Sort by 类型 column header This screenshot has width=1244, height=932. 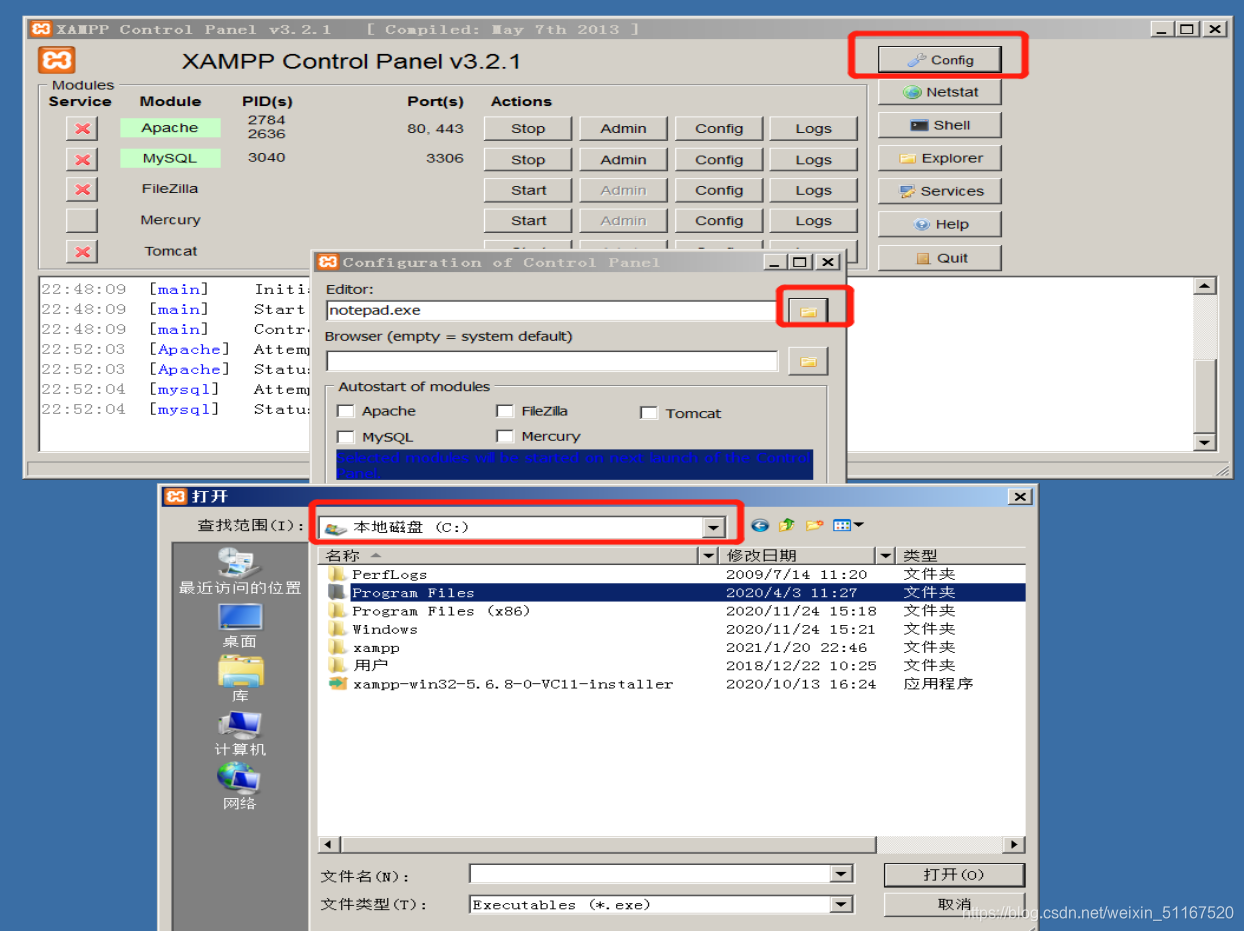[962, 556]
